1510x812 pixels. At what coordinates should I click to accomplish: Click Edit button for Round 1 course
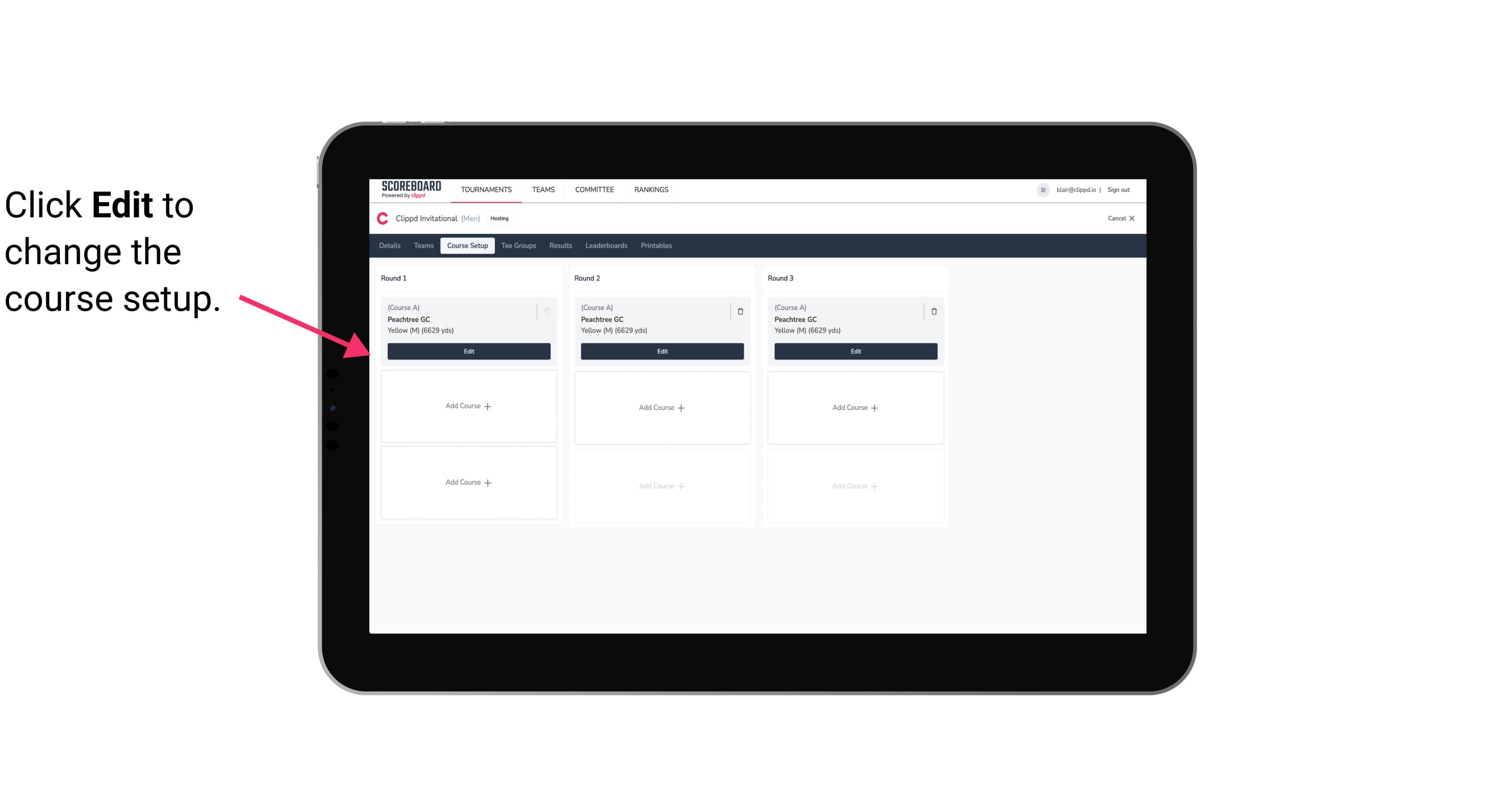pyautogui.click(x=468, y=350)
